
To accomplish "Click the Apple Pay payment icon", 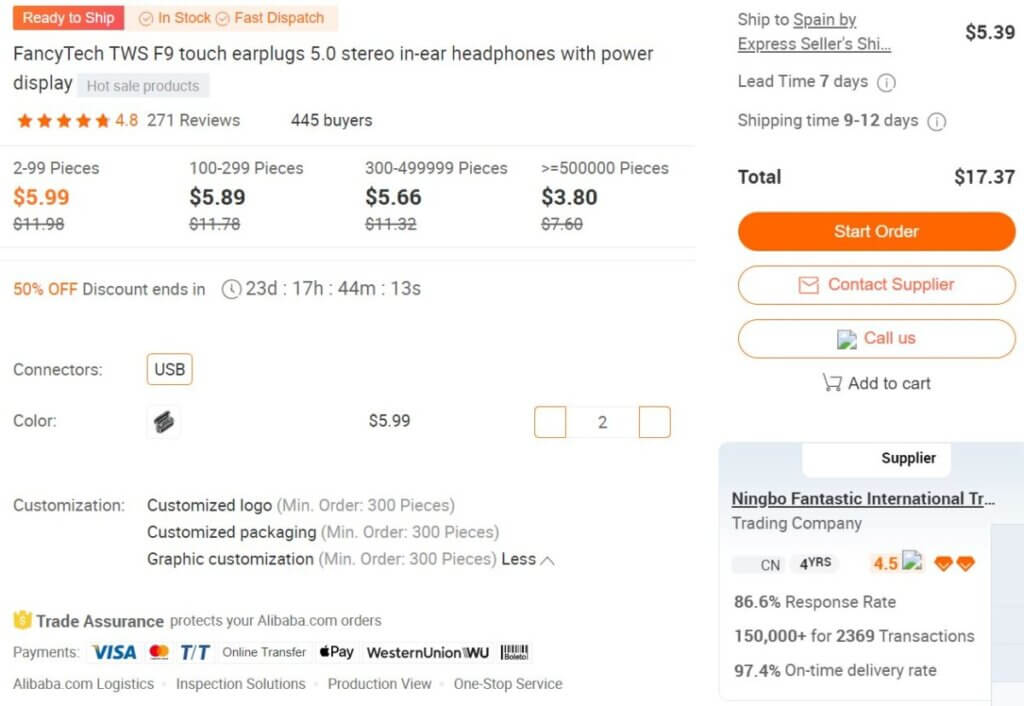I will (336, 652).
